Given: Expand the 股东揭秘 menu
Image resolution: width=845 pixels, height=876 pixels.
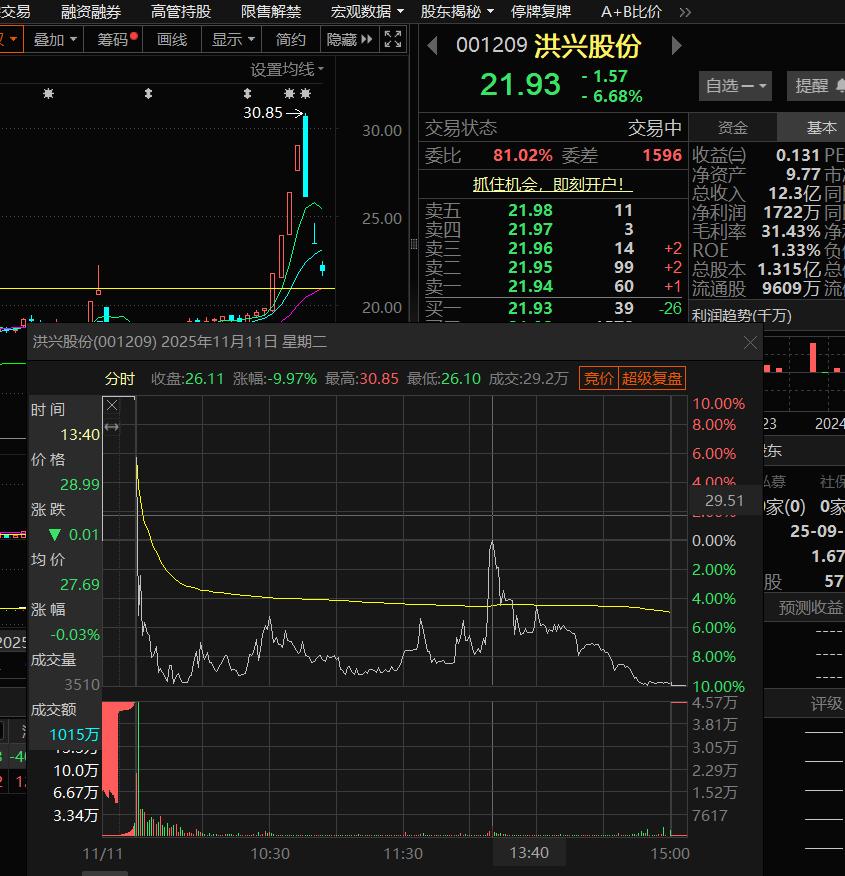Looking at the screenshot, I should point(457,11).
